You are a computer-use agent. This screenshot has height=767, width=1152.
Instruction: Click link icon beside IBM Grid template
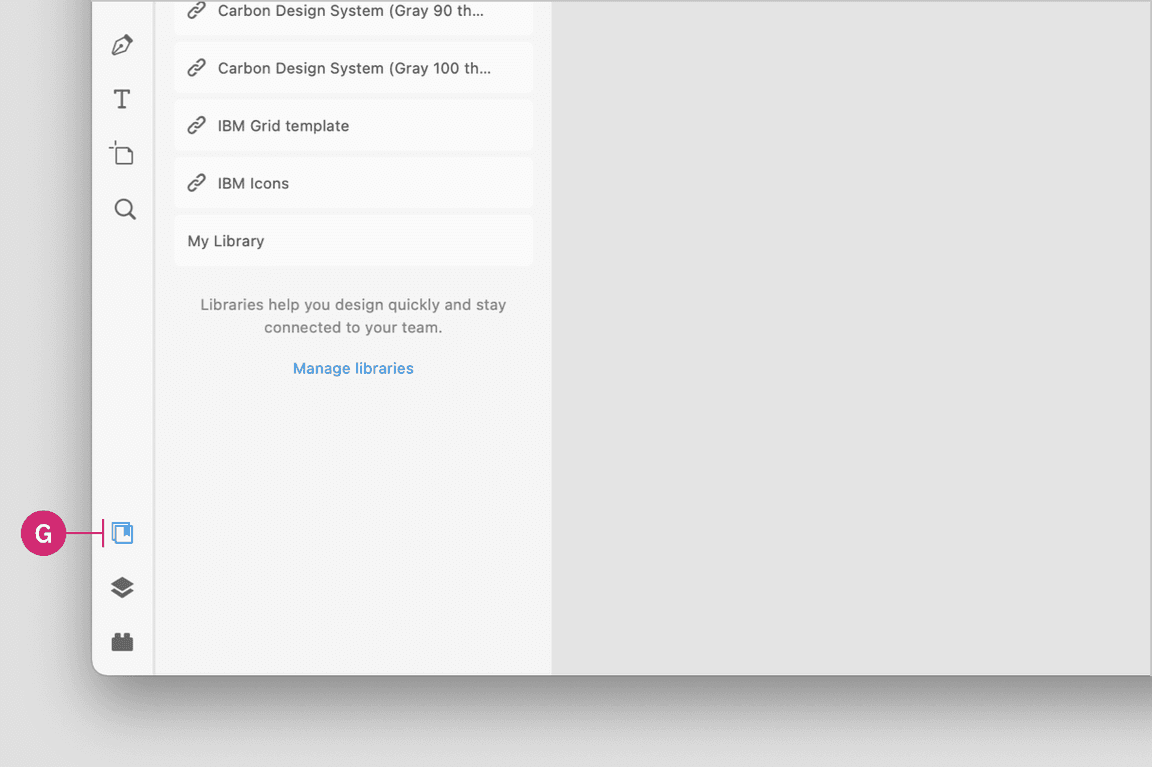197,126
